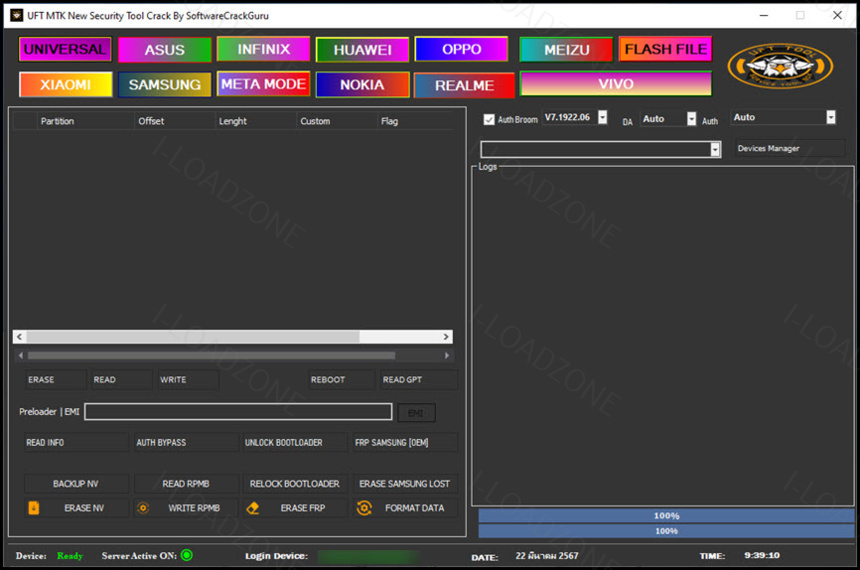This screenshot has height=570, width=860.
Task: Open the HUAWEI tab
Action: click(x=363, y=50)
